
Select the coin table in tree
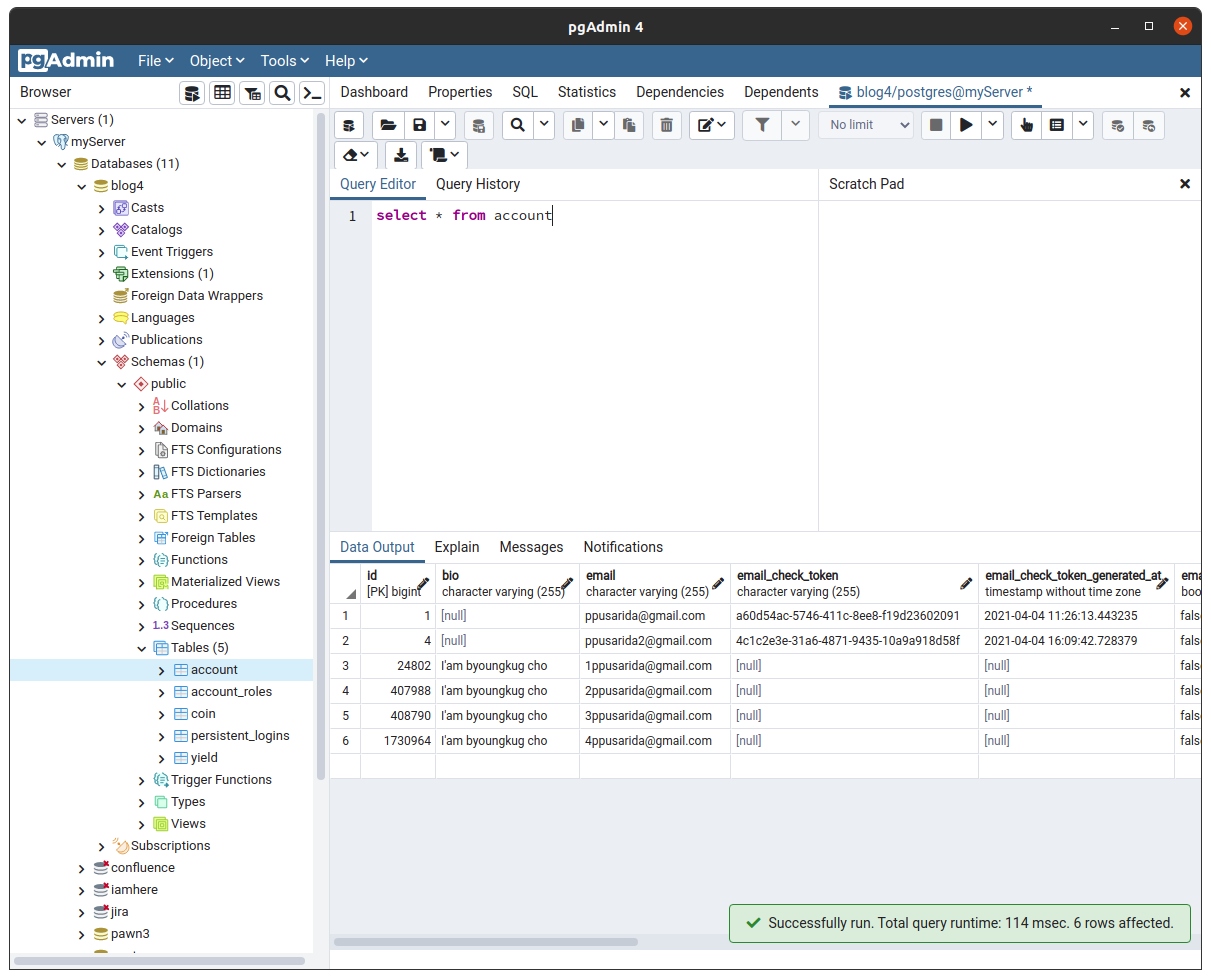203,714
